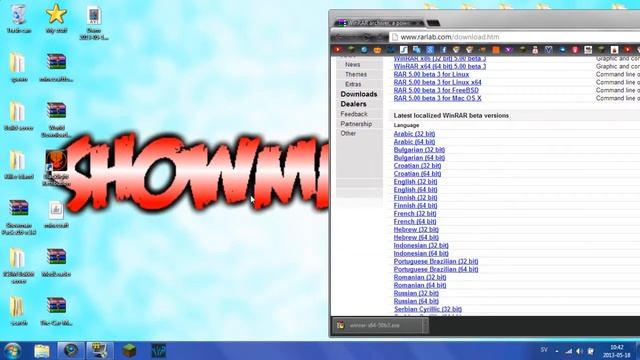Download Arabic (64 bit) version
The height and width of the screenshot is (360, 640).
414,142
